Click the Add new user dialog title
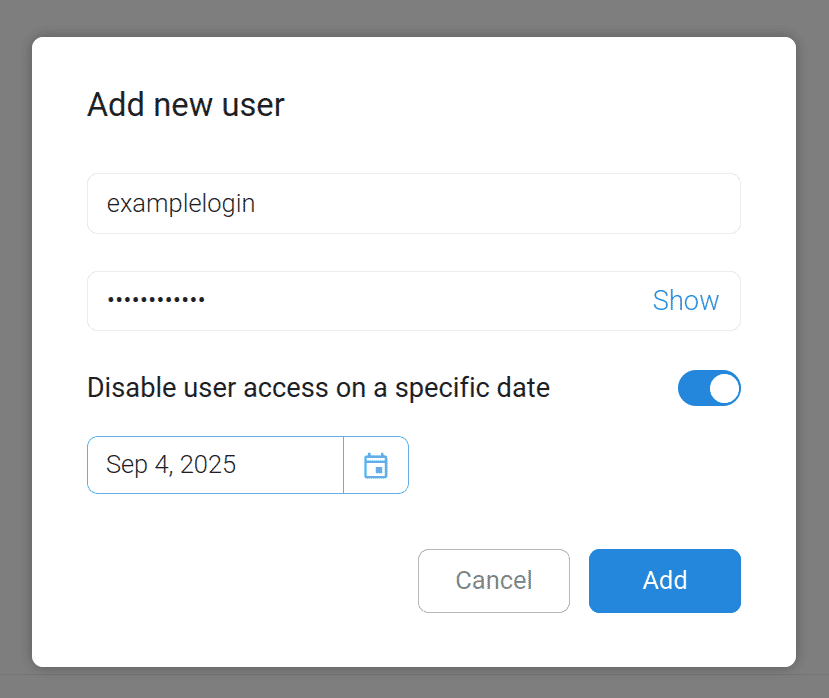 pos(185,104)
